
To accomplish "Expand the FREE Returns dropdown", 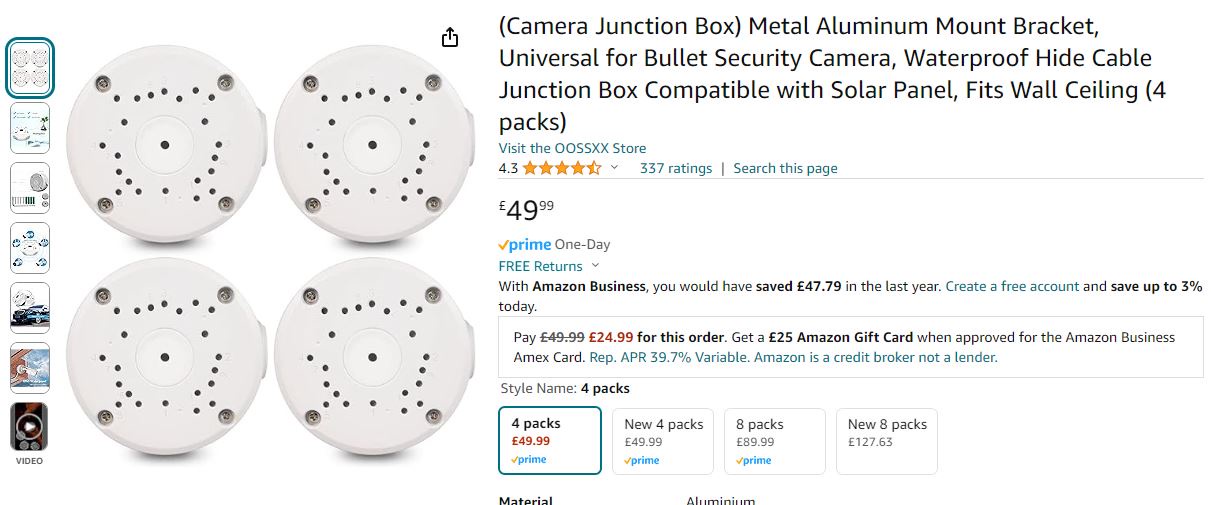I will pos(596,266).
